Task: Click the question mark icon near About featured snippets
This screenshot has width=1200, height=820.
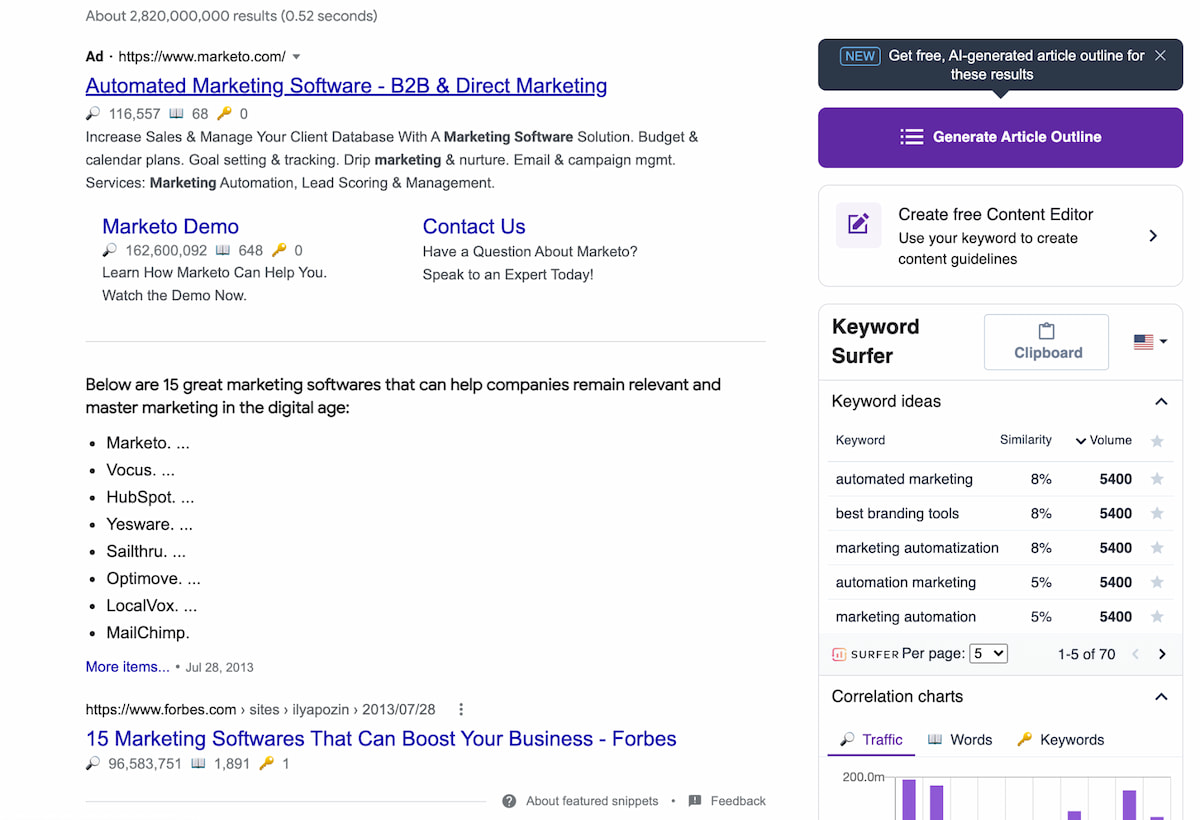Action: click(x=508, y=800)
